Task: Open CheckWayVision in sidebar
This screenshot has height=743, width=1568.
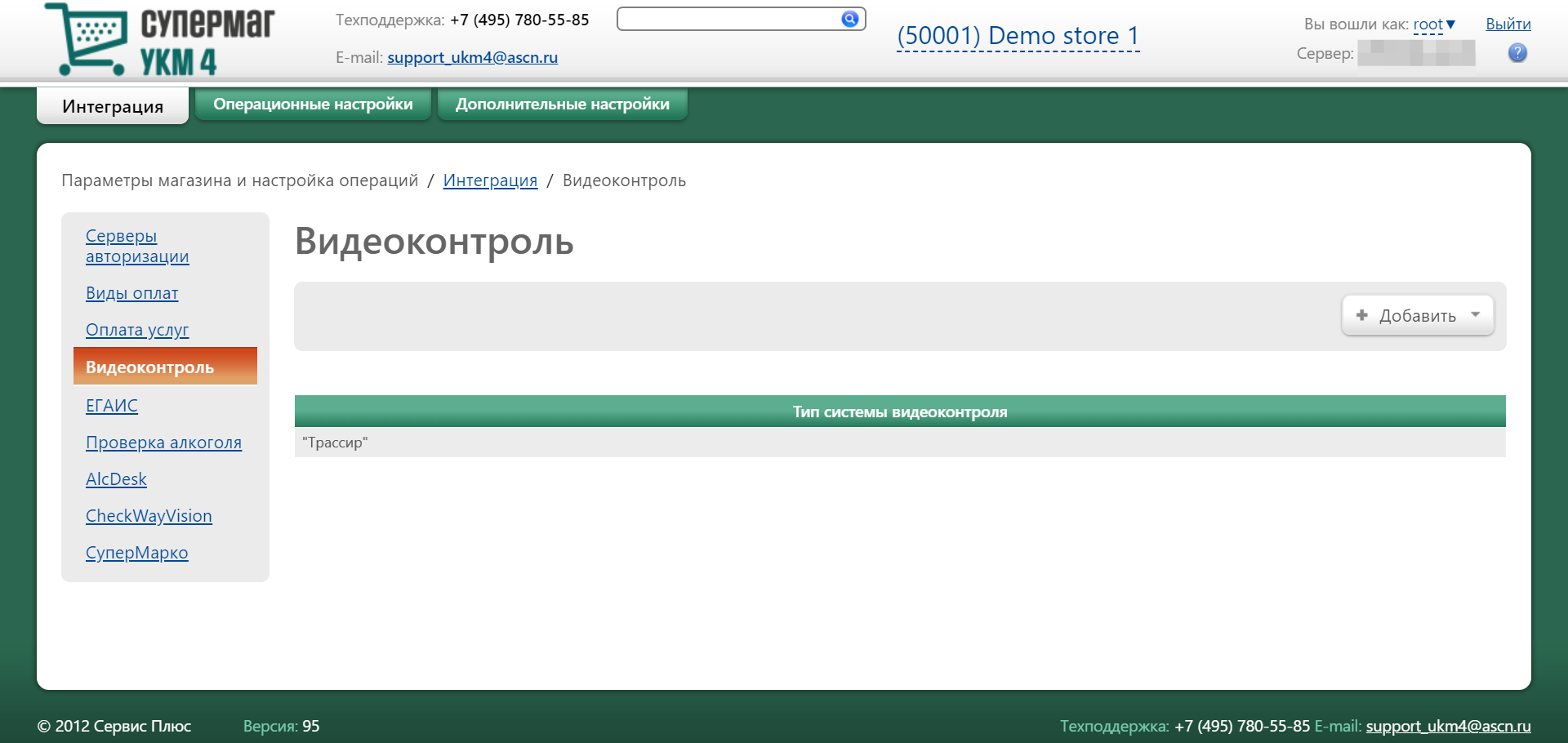Action: [x=149, y=516]
